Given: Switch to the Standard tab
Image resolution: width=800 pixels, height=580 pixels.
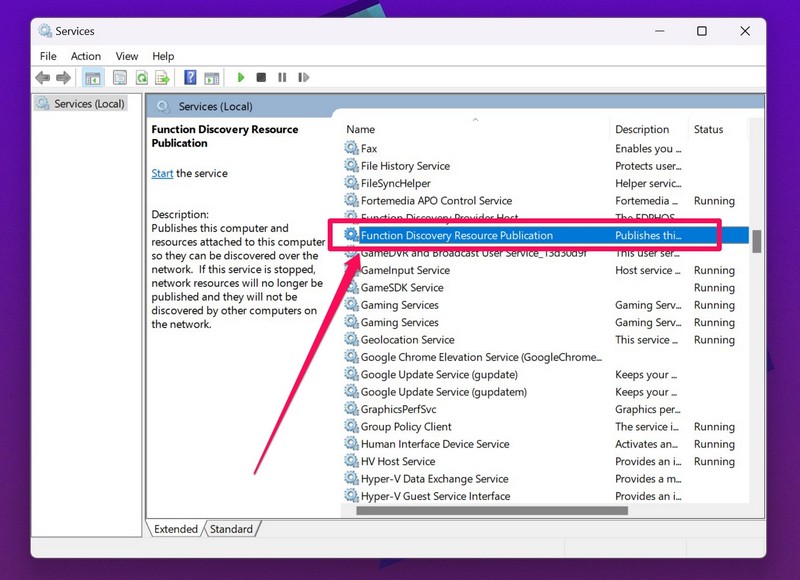Looking at the screenshot, I should click(x=231, y=529).
